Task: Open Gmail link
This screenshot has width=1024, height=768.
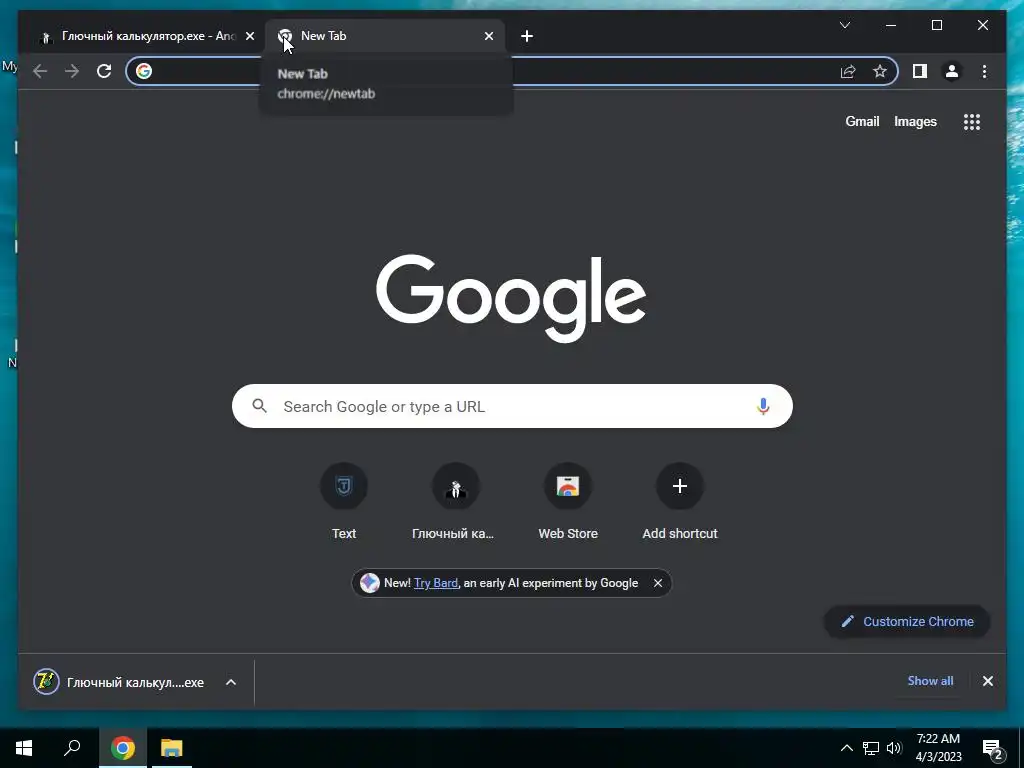Action: tap(862, 121)
